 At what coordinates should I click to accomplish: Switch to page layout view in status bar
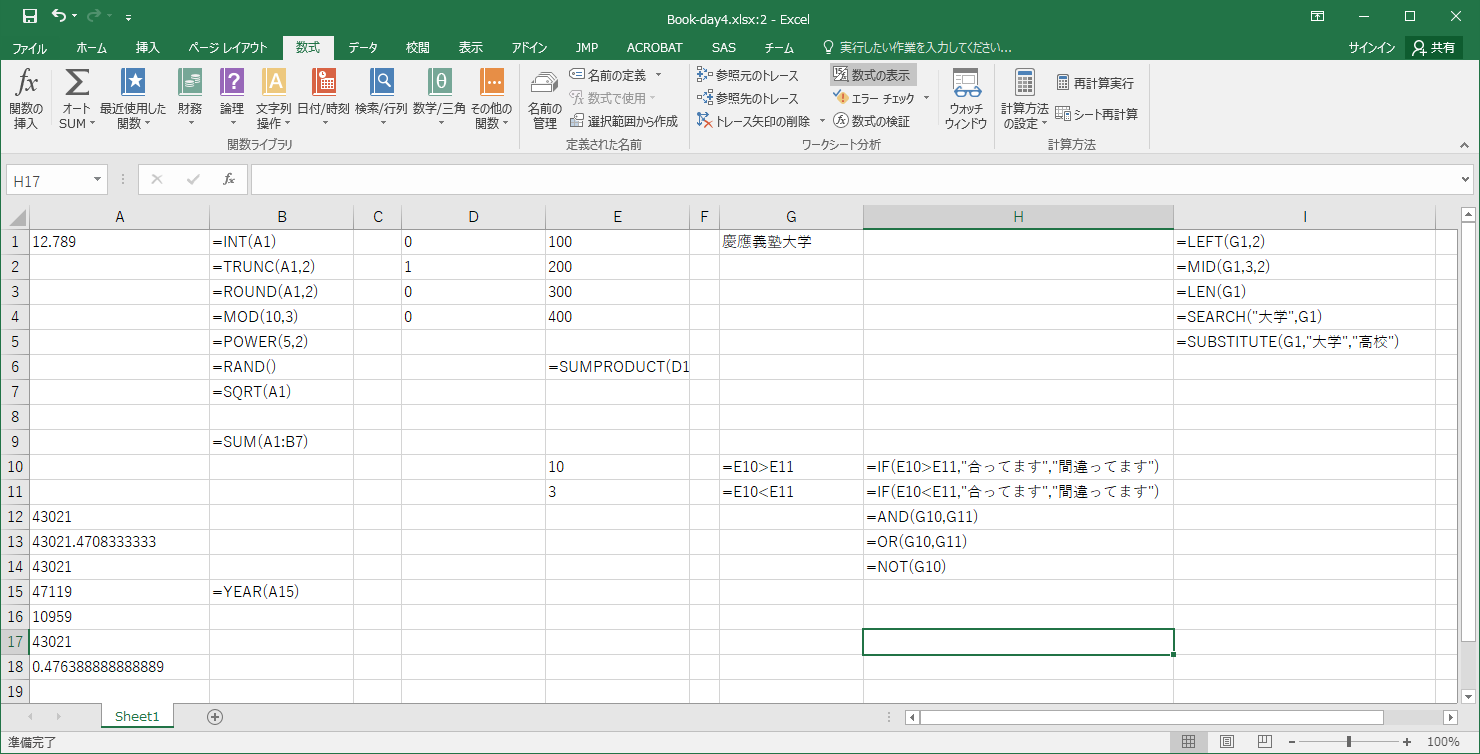pos(1226,742)
